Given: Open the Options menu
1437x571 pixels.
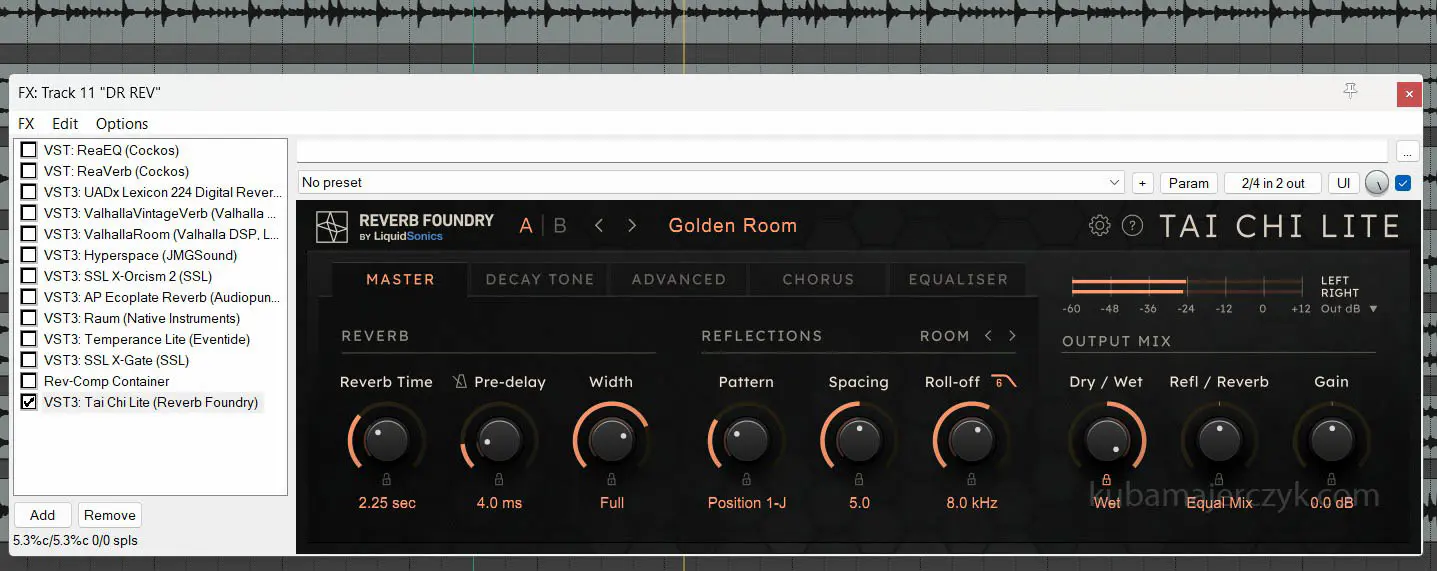Looking at the screenshot, I should 122,124.
